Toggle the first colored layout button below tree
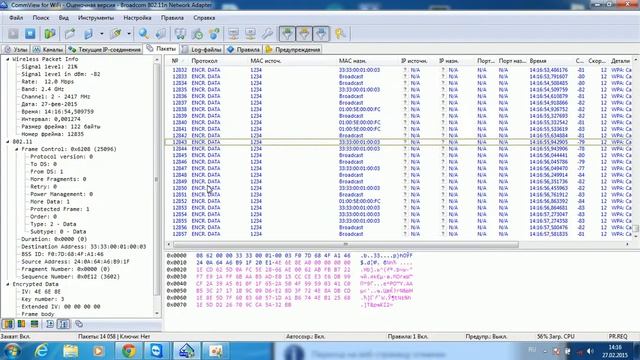The height and width of the screenshot is (360, 640). coord(8,324)
